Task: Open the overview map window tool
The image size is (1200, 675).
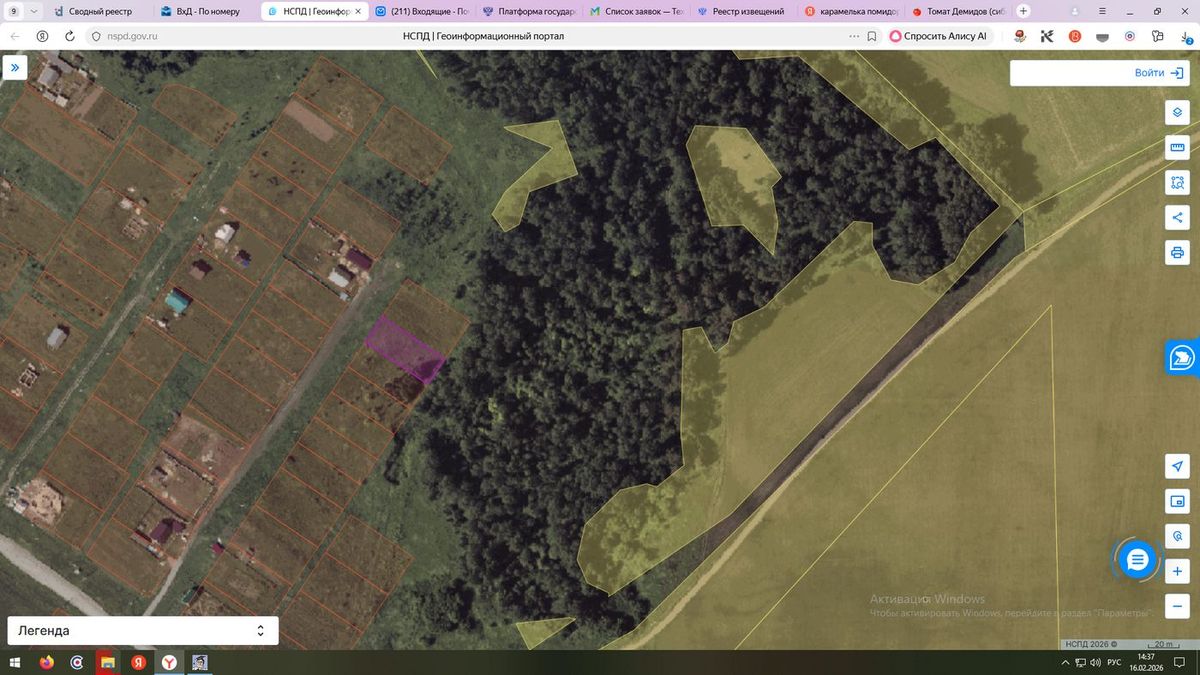Action: [x=1177, y=501]
